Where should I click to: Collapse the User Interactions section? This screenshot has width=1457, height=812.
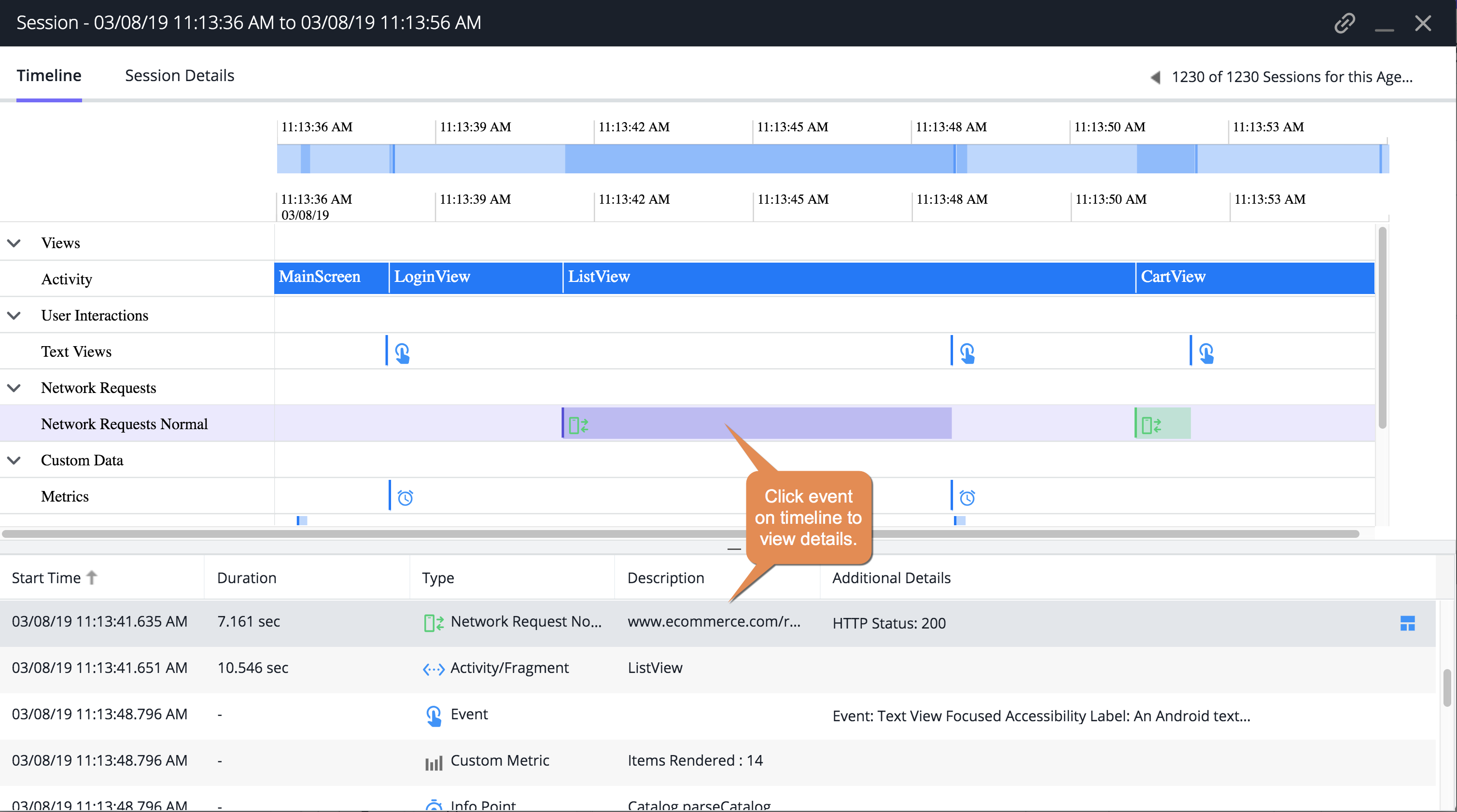tap(14, 316)
